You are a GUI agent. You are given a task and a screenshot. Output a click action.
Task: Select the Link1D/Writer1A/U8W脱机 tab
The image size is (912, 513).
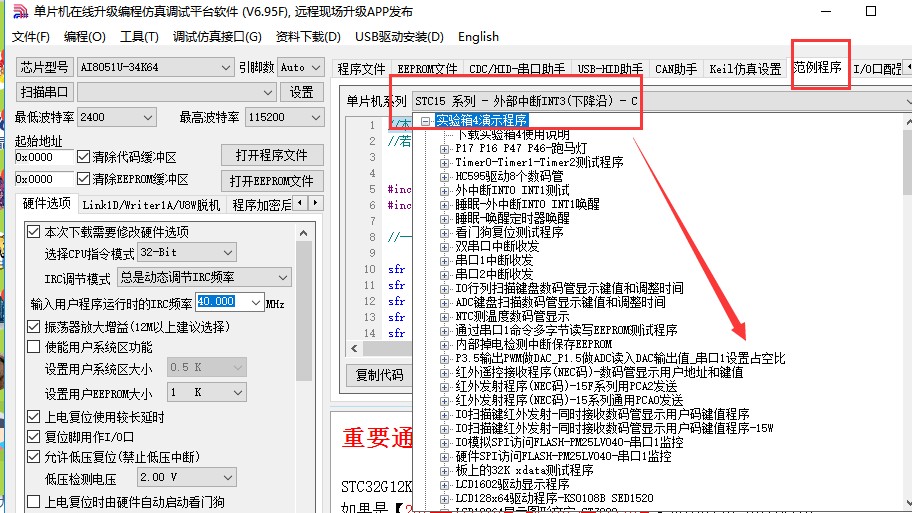tap(151, 205)
